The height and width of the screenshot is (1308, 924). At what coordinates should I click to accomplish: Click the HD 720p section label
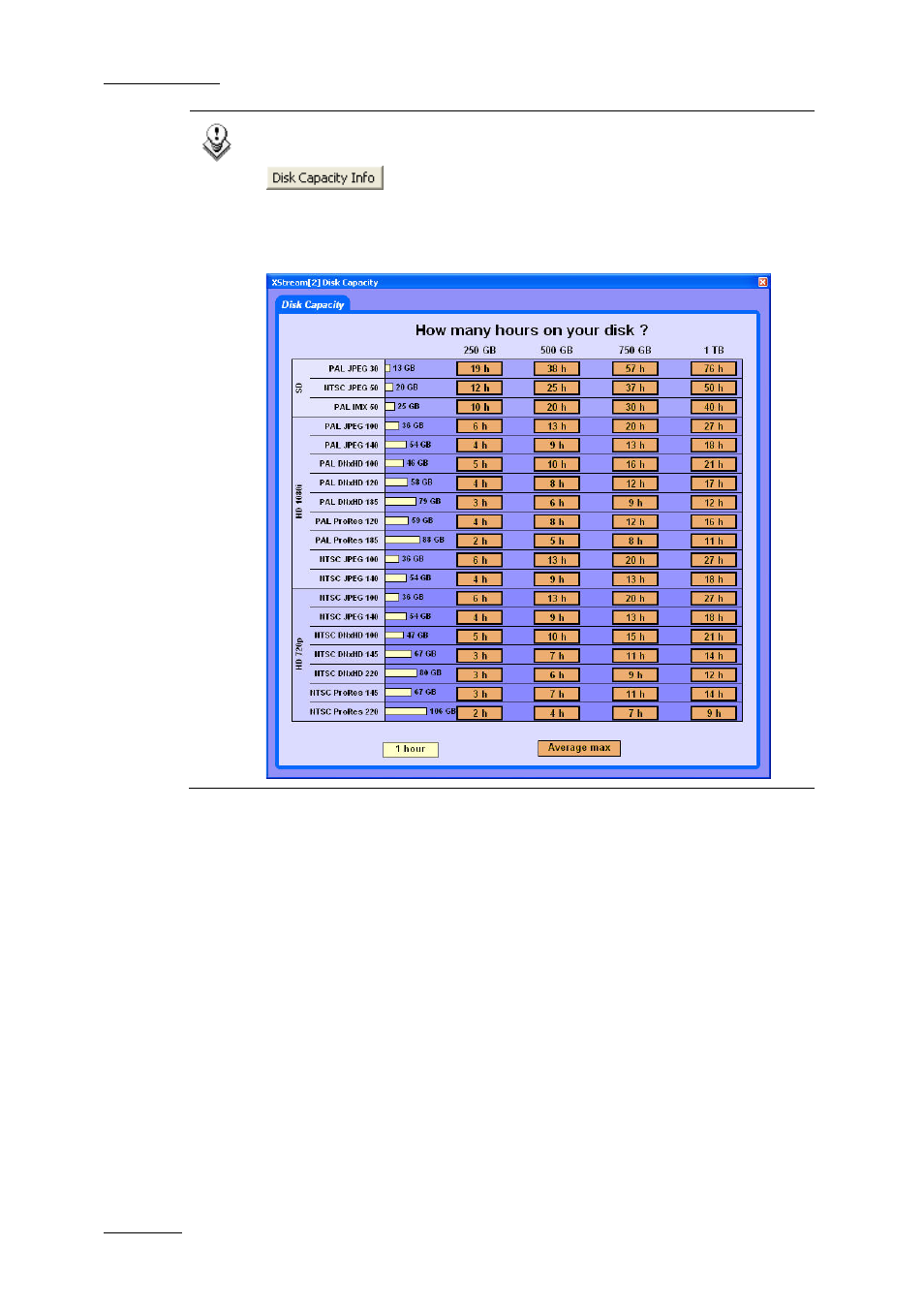(299, 653)
